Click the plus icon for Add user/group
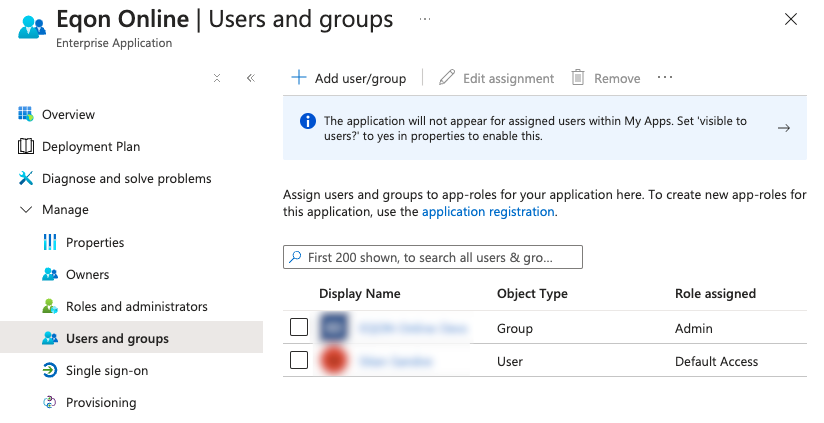Image resolution: width=824 pixels, height=423 pixels. [x=298, y=78]
